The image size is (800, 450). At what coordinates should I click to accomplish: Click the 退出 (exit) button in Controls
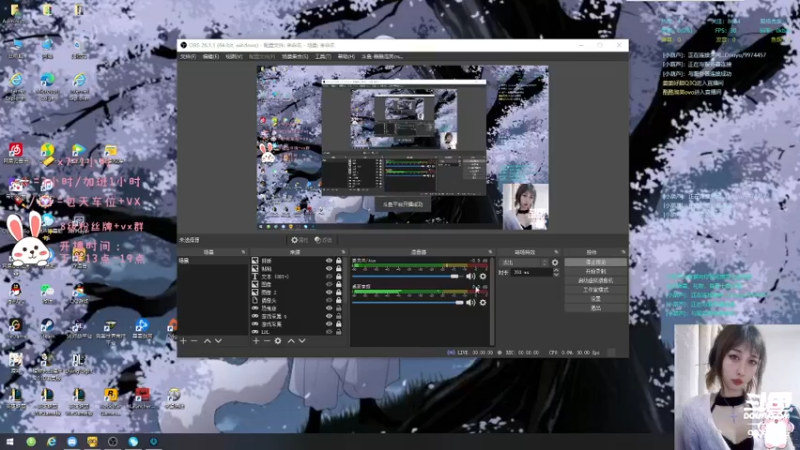595,308
